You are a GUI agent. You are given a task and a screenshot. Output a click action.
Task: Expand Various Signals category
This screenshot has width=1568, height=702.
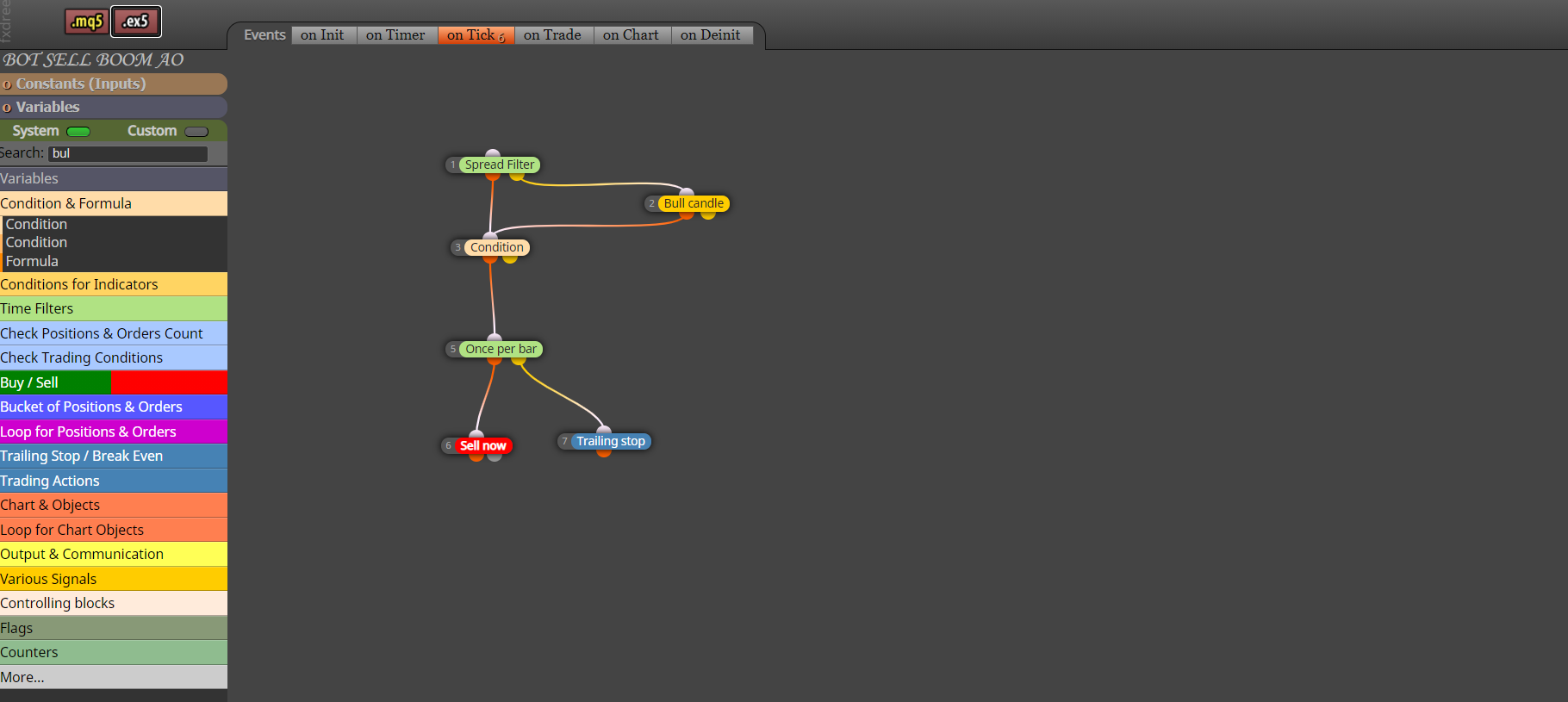tap(114, 579)
